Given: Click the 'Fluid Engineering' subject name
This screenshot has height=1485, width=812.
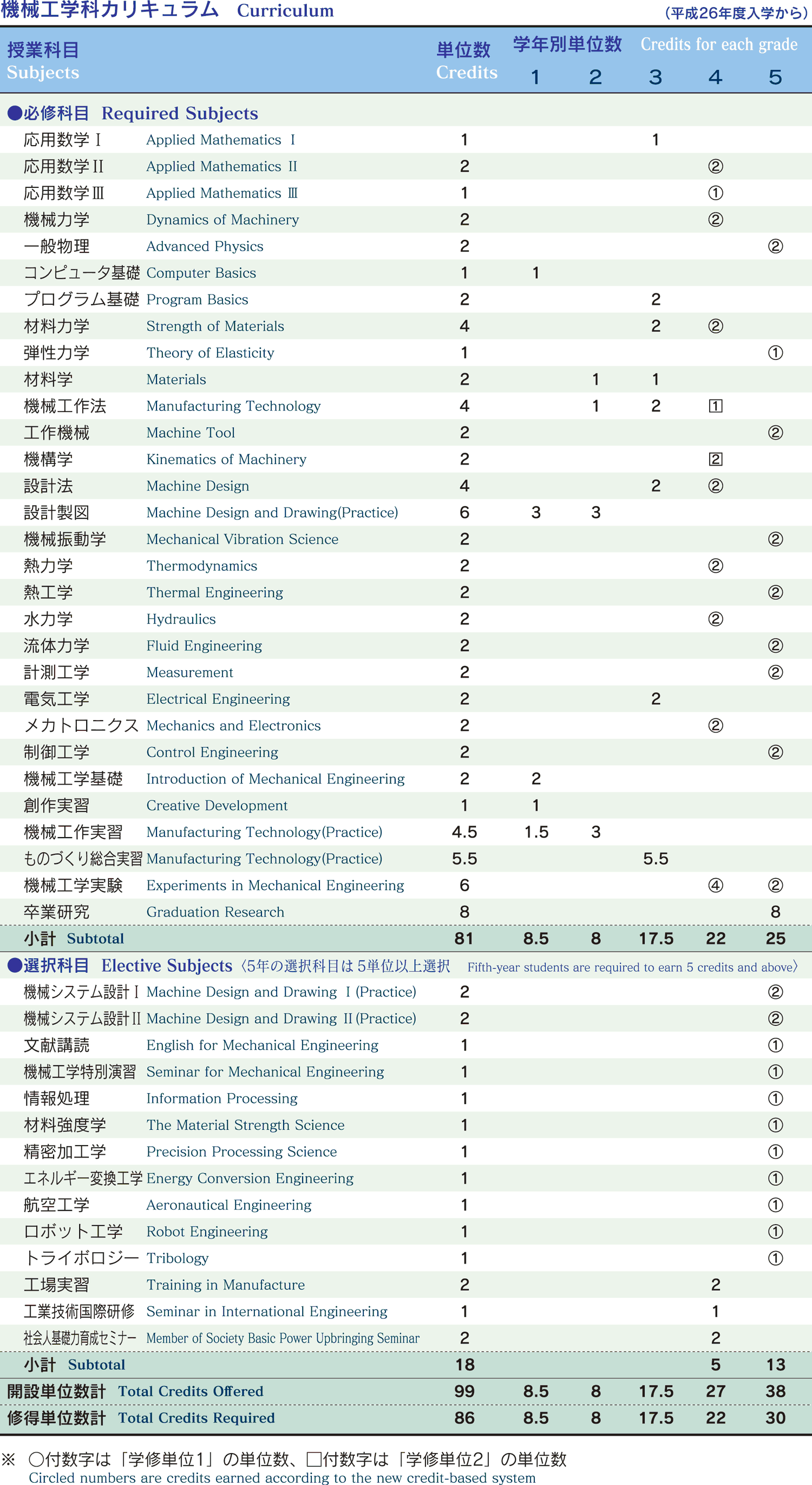Looking at the screenshot, I should [204, 646].
